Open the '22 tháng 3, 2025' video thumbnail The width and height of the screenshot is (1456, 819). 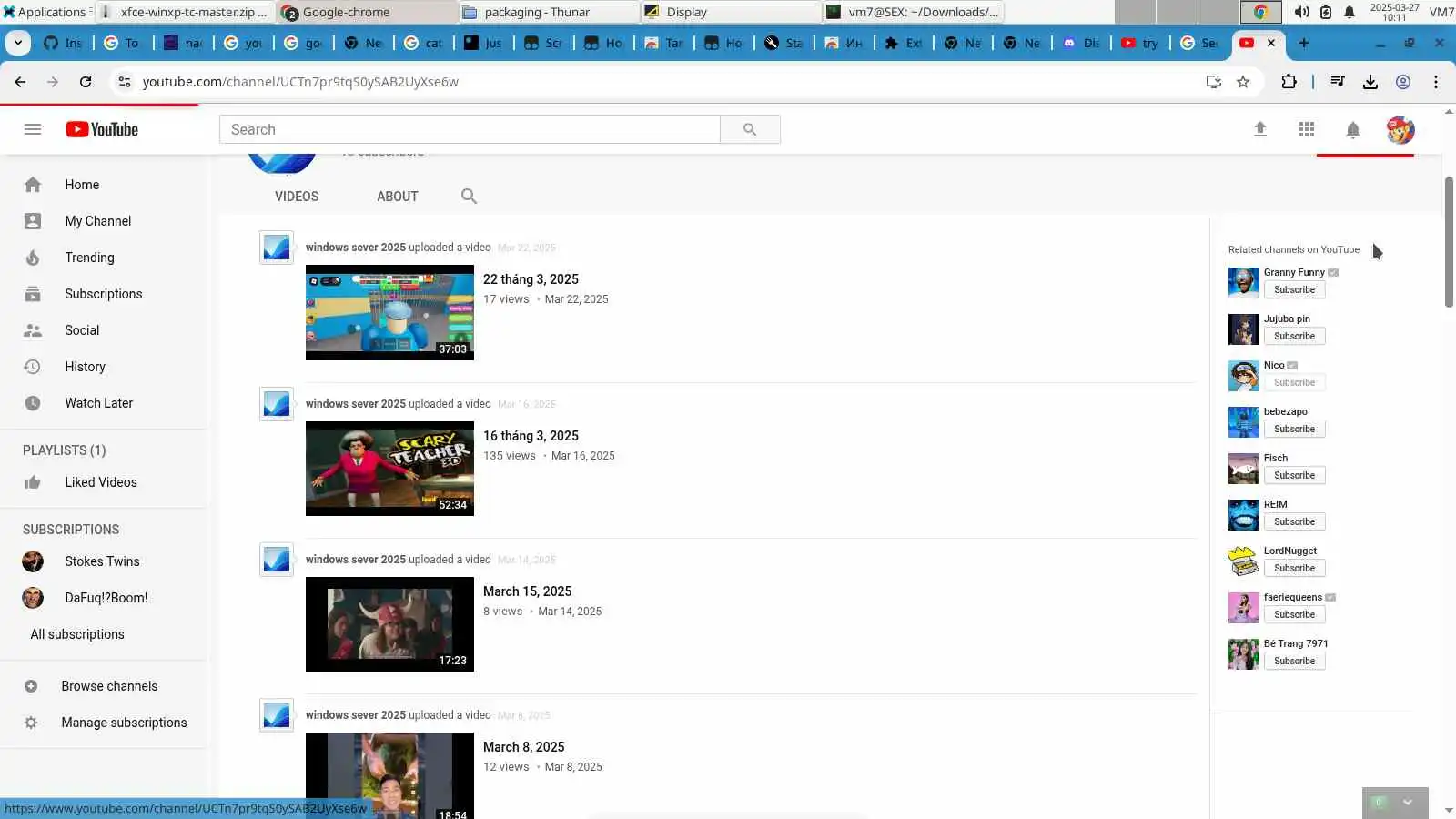tap(389, 312)
